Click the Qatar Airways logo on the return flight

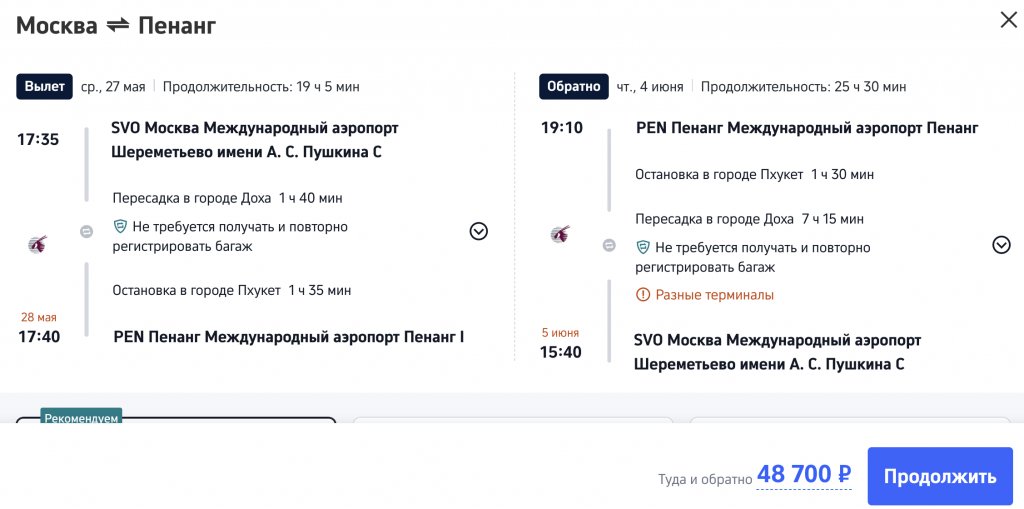click(x=560, y=235)
